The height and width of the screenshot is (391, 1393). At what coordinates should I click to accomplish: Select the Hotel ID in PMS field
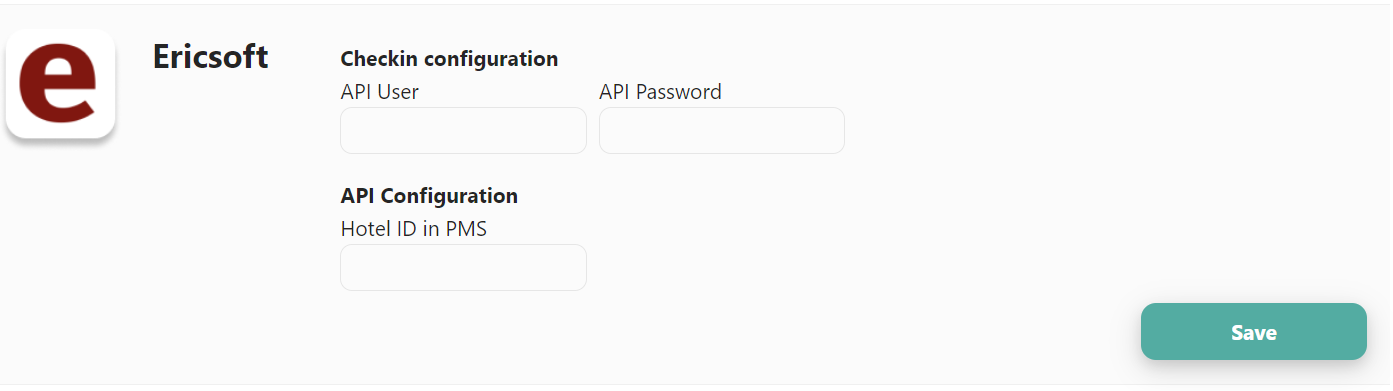(463, 268)
